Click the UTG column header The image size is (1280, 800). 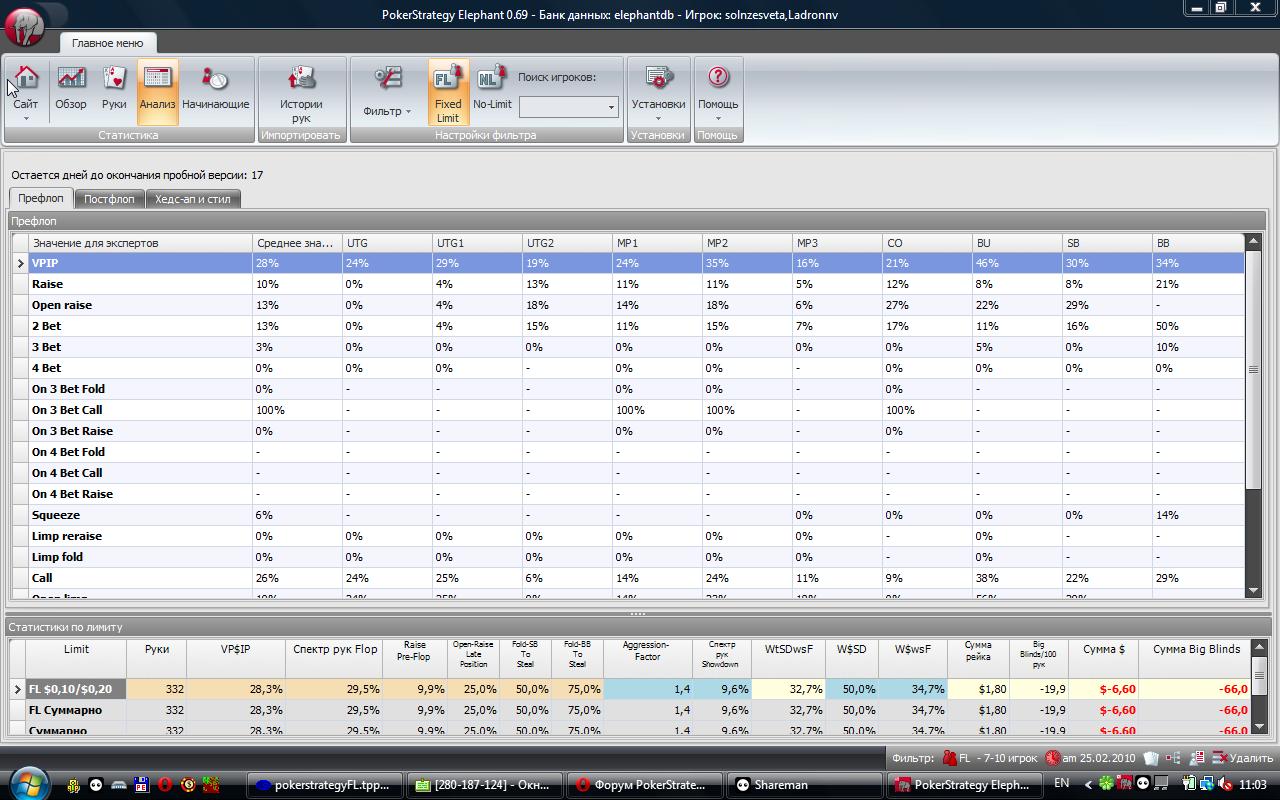(x=387, y=243)
